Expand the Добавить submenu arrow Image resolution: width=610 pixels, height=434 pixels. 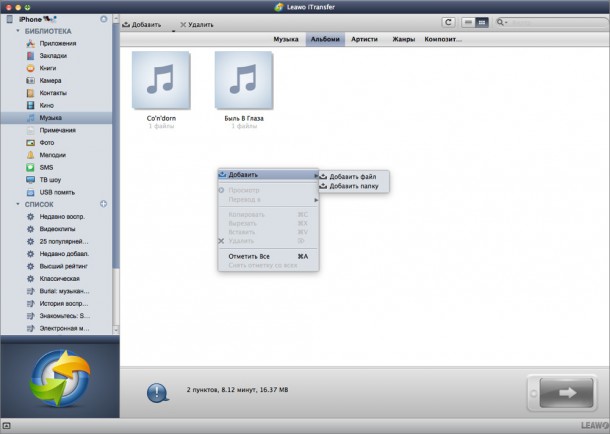coord(316,175)
